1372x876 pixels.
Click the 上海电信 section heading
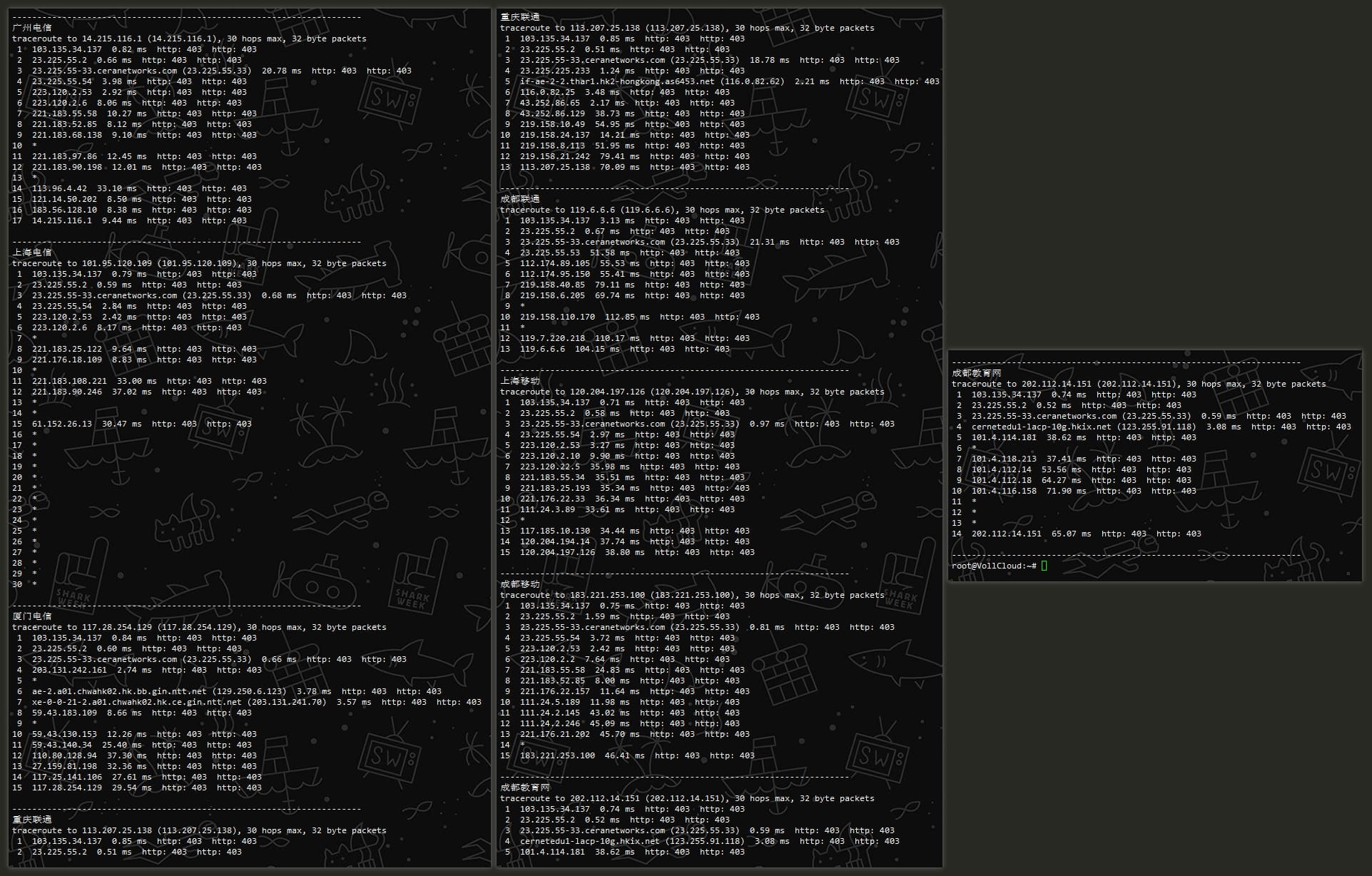click(x=32, y=253)
